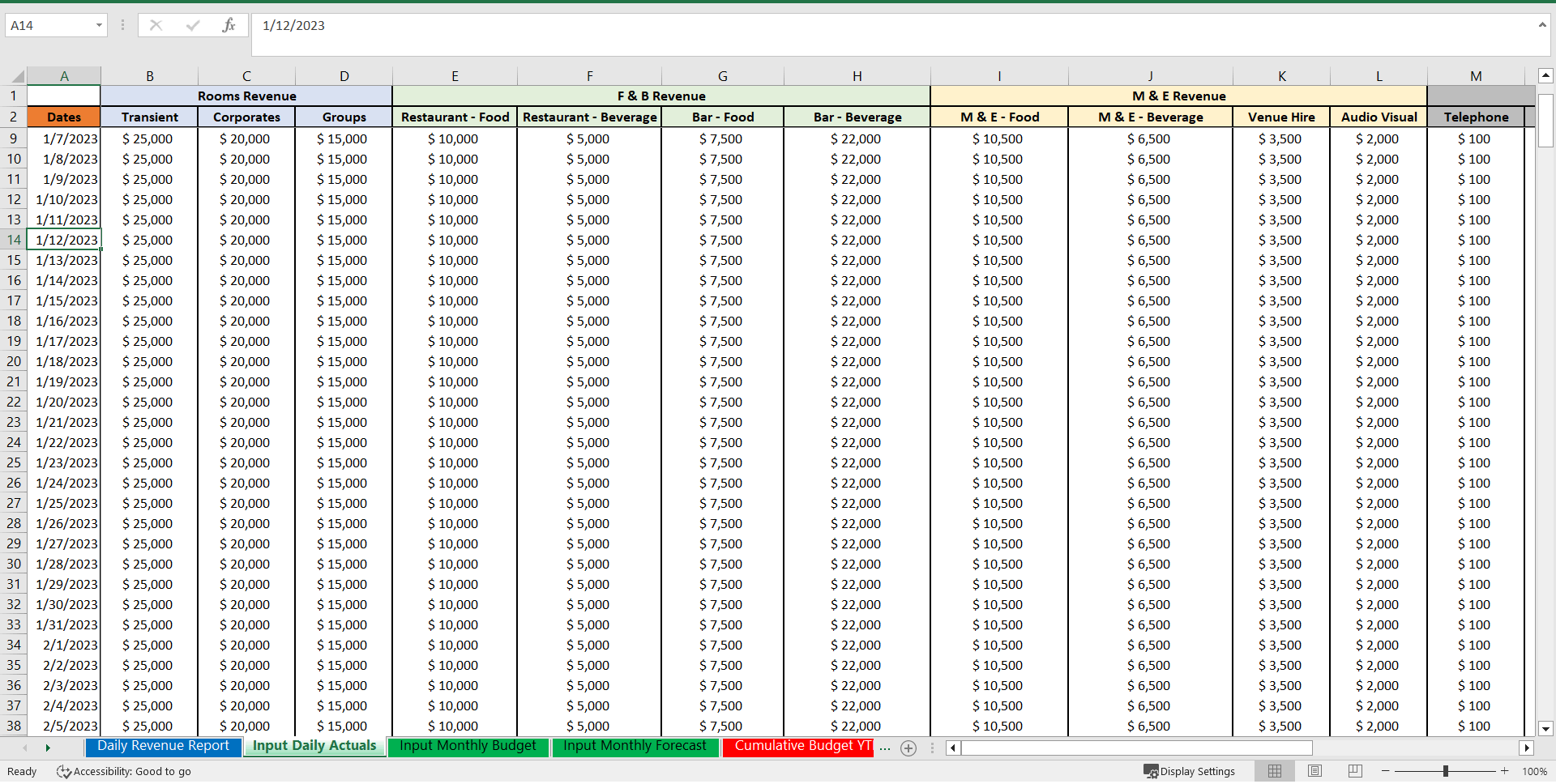The width and height of the screenshot is (1556, 784).
Task: Click the Cancel X icon in formula bar
Action: tap(156, 25)
